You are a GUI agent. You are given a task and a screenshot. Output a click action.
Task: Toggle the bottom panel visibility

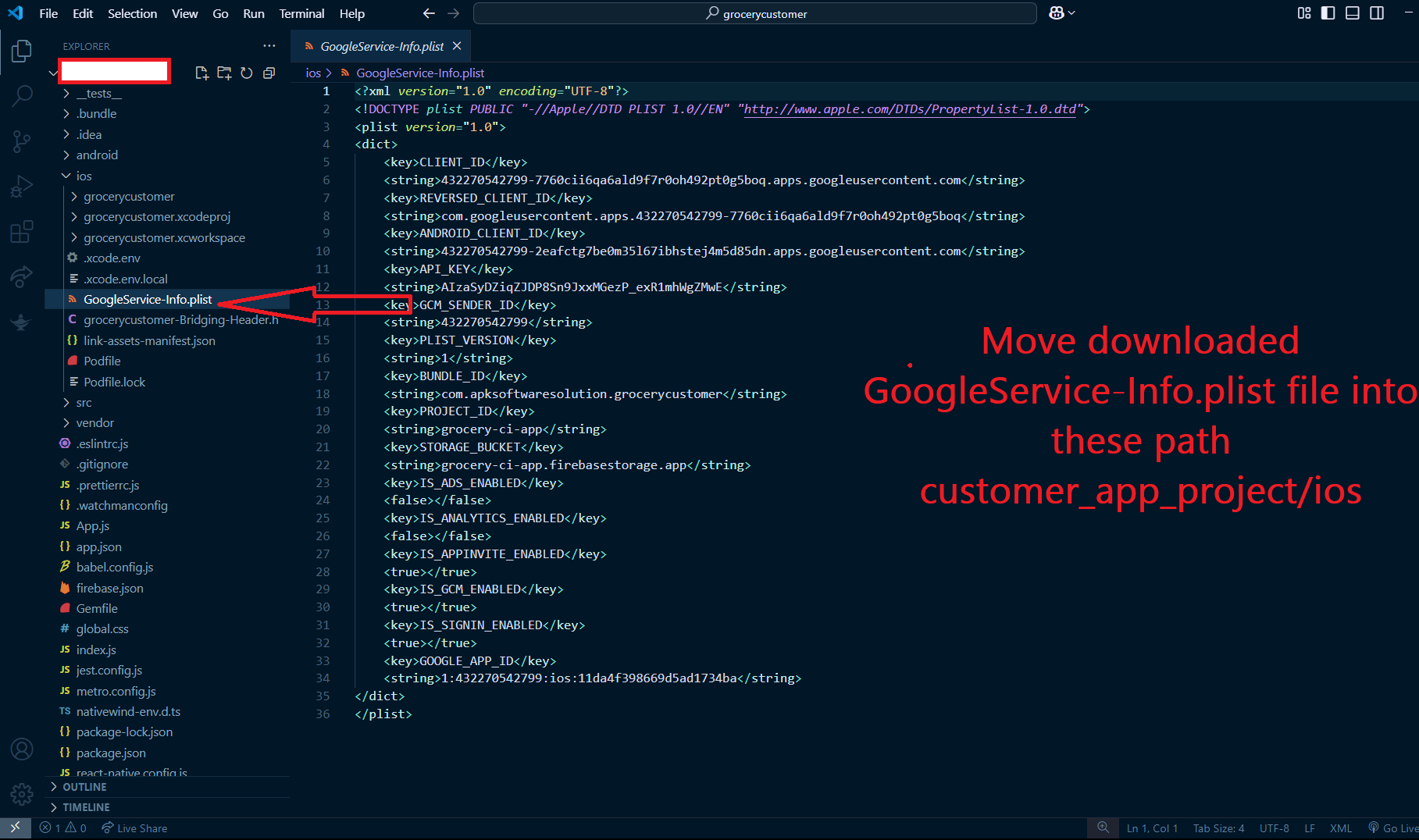click(x=1353, y=13)
